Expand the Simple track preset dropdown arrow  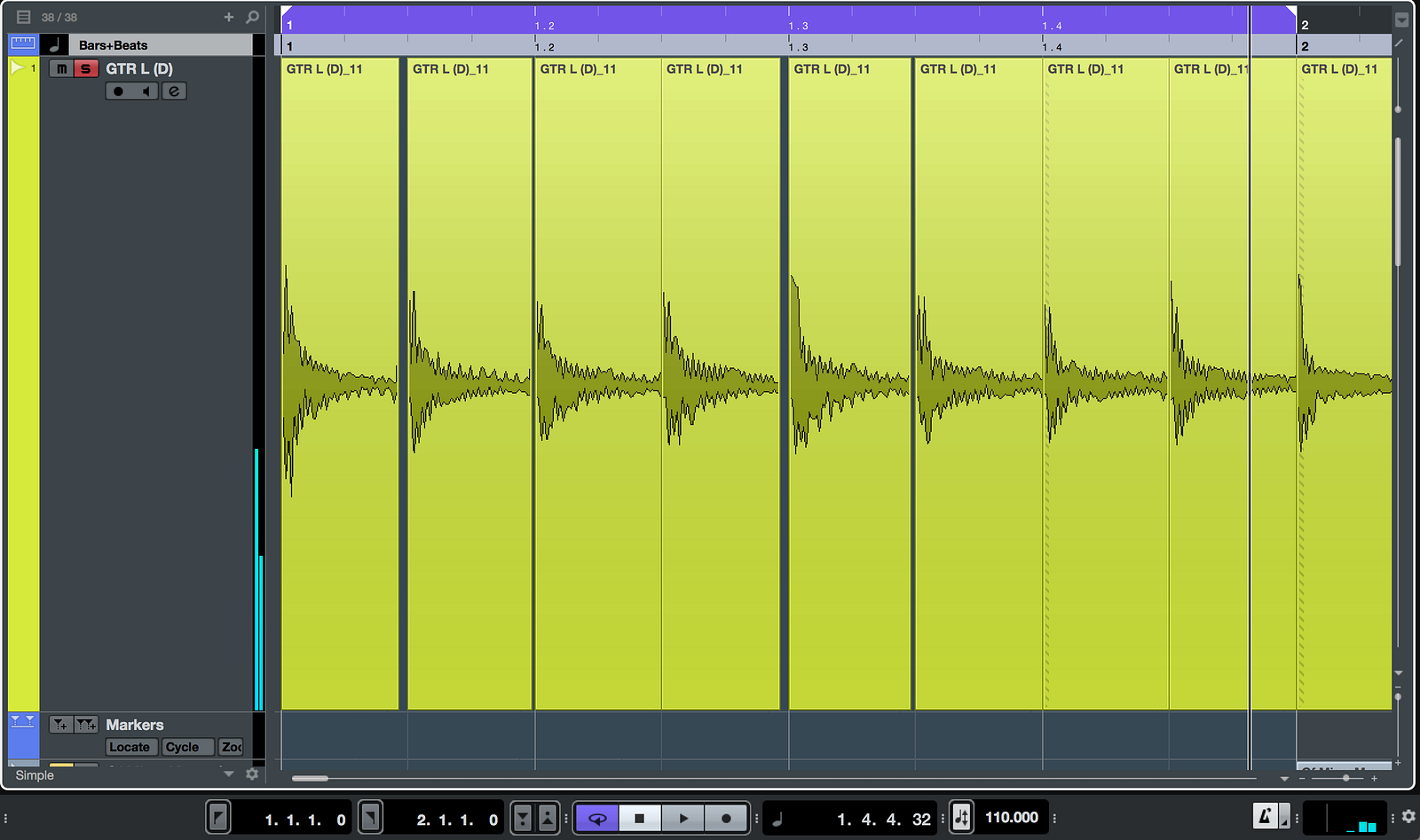[x=229, y=774]
